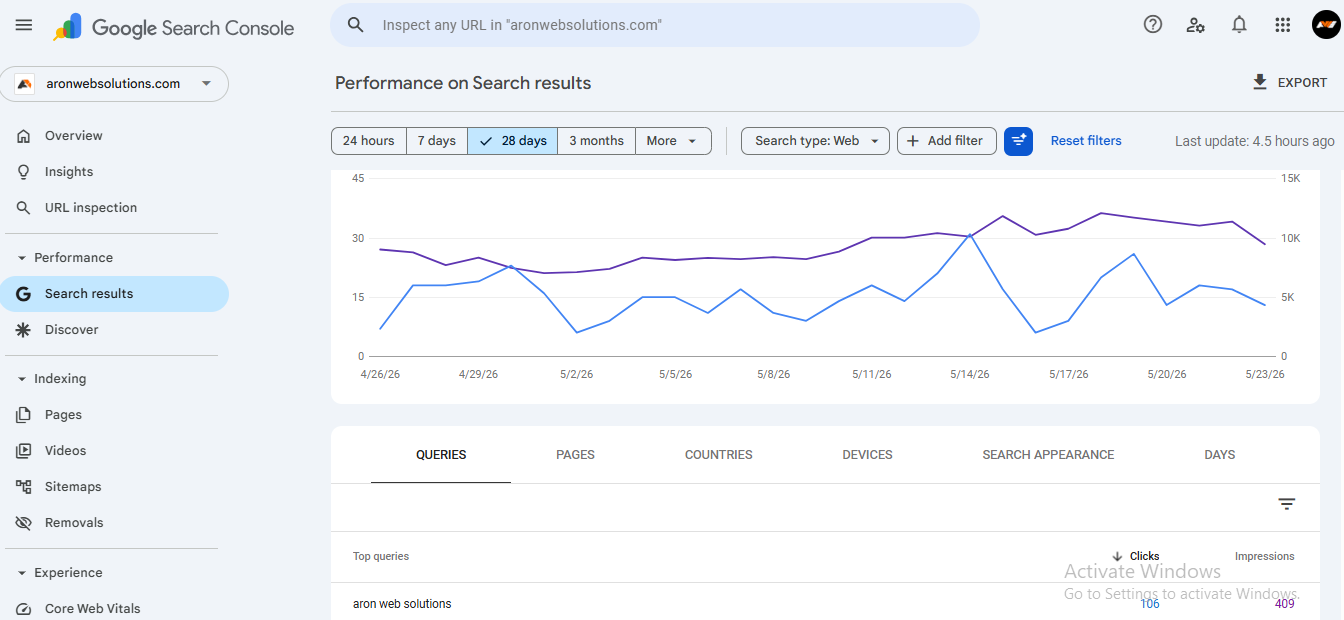Screen dimensions: 1344x620
Task: Click the 'aron web solutions' query row
Action: 825,604
